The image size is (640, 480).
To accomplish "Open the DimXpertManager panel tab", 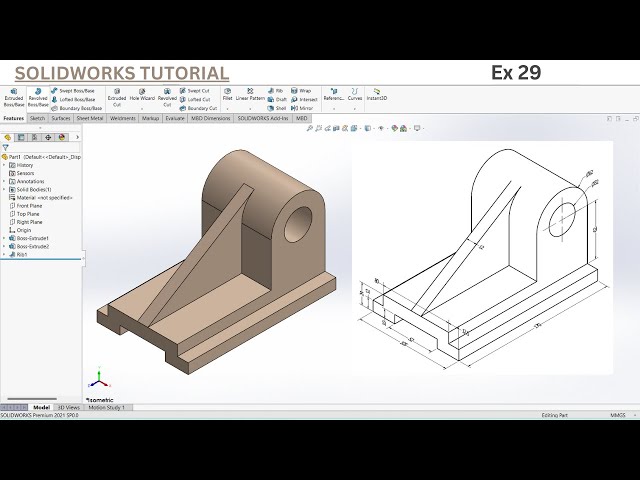I will point(48,138).
